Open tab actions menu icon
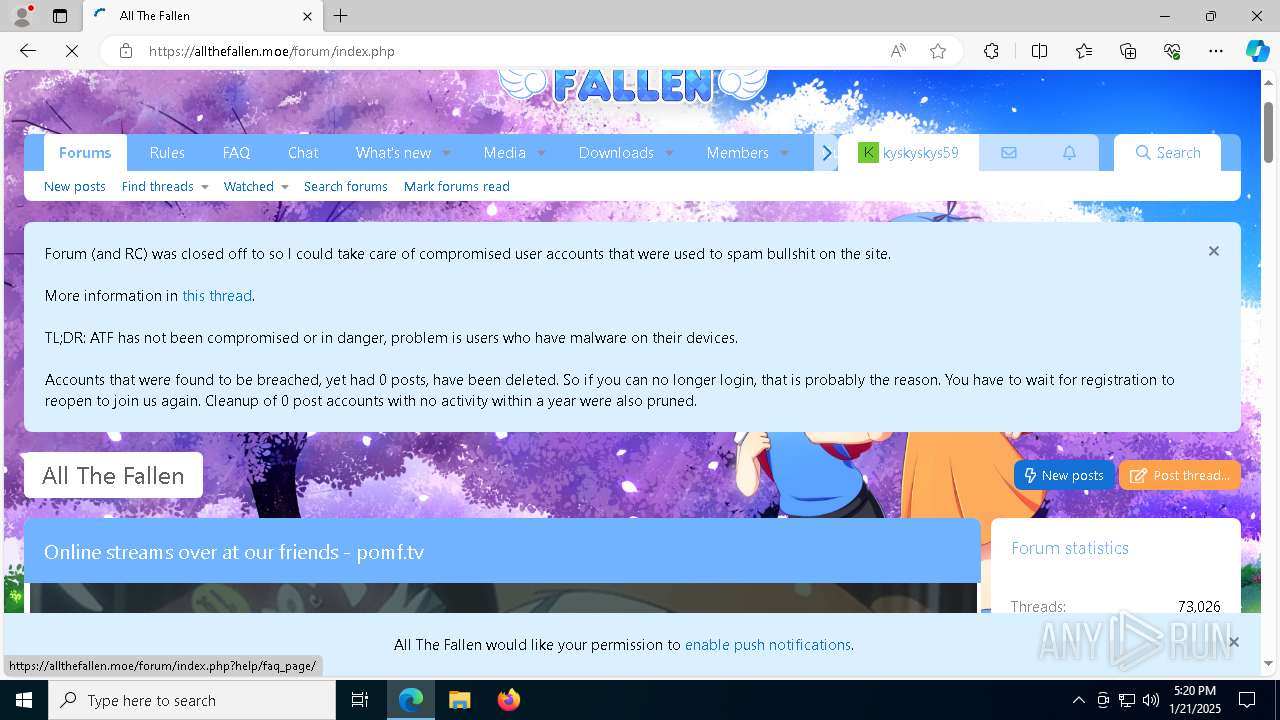The height and width of the screenshot is (720, 1280). coord(60,16)
